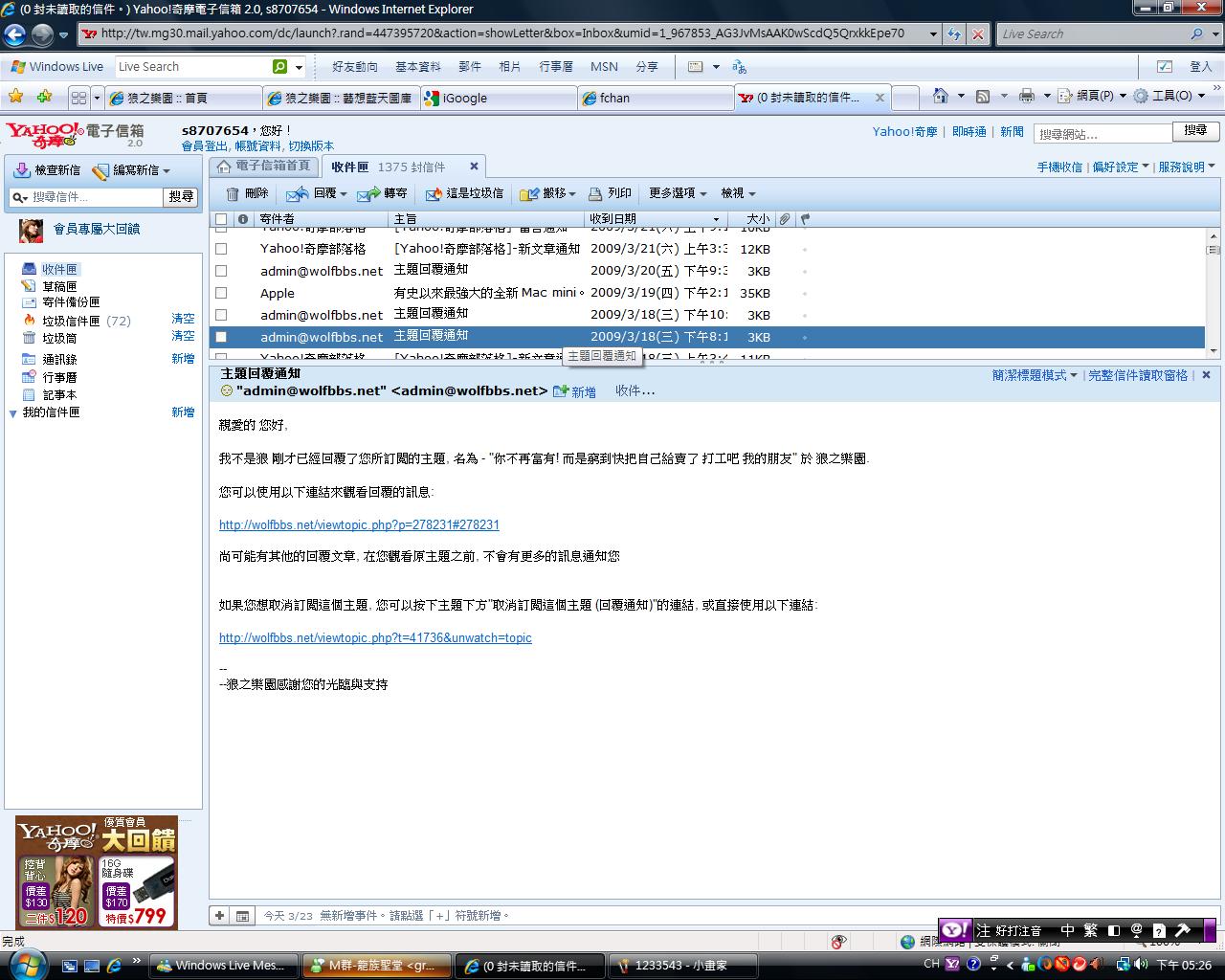Viewport: 1225px width, 980px height.
Task: Expand the 我的信件匣 folder tree
Action: click(12, 413)
